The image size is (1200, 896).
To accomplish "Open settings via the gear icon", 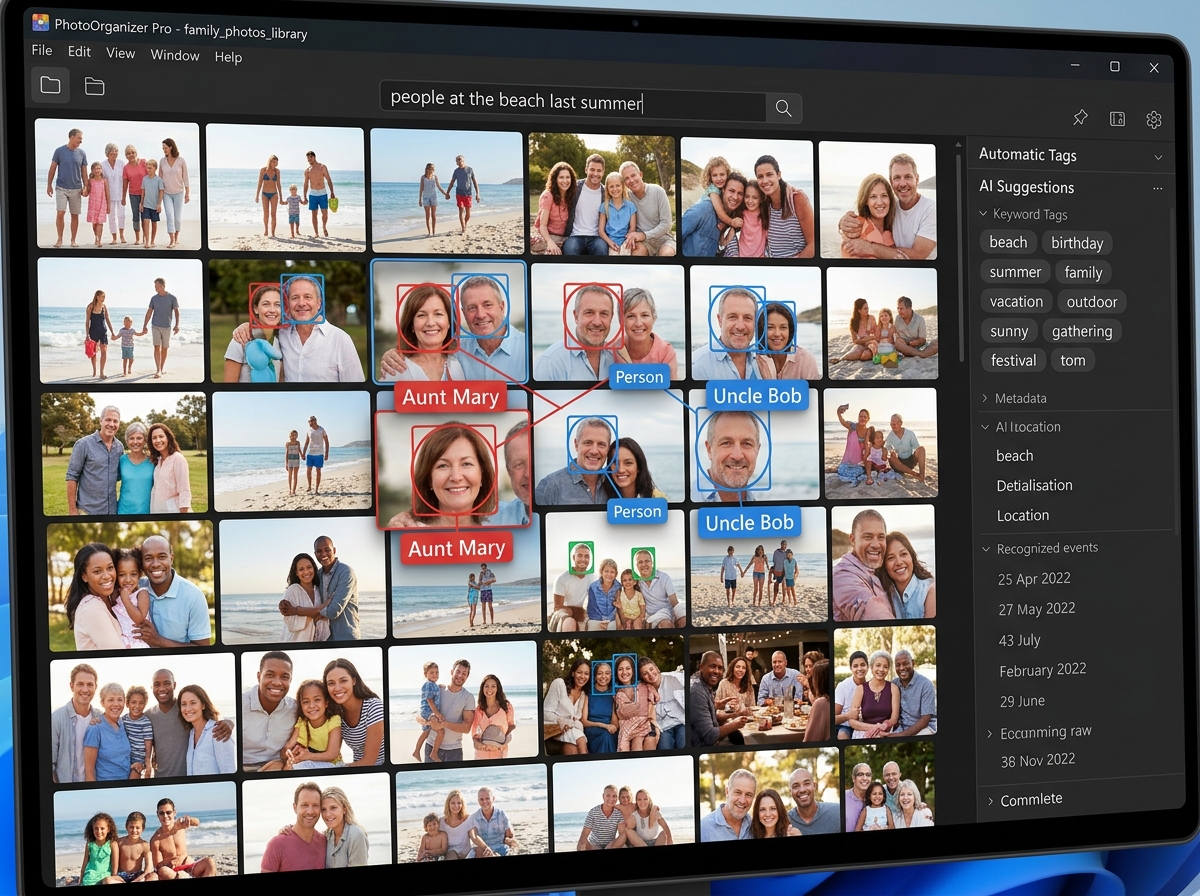I will (x=1154, y=120).
